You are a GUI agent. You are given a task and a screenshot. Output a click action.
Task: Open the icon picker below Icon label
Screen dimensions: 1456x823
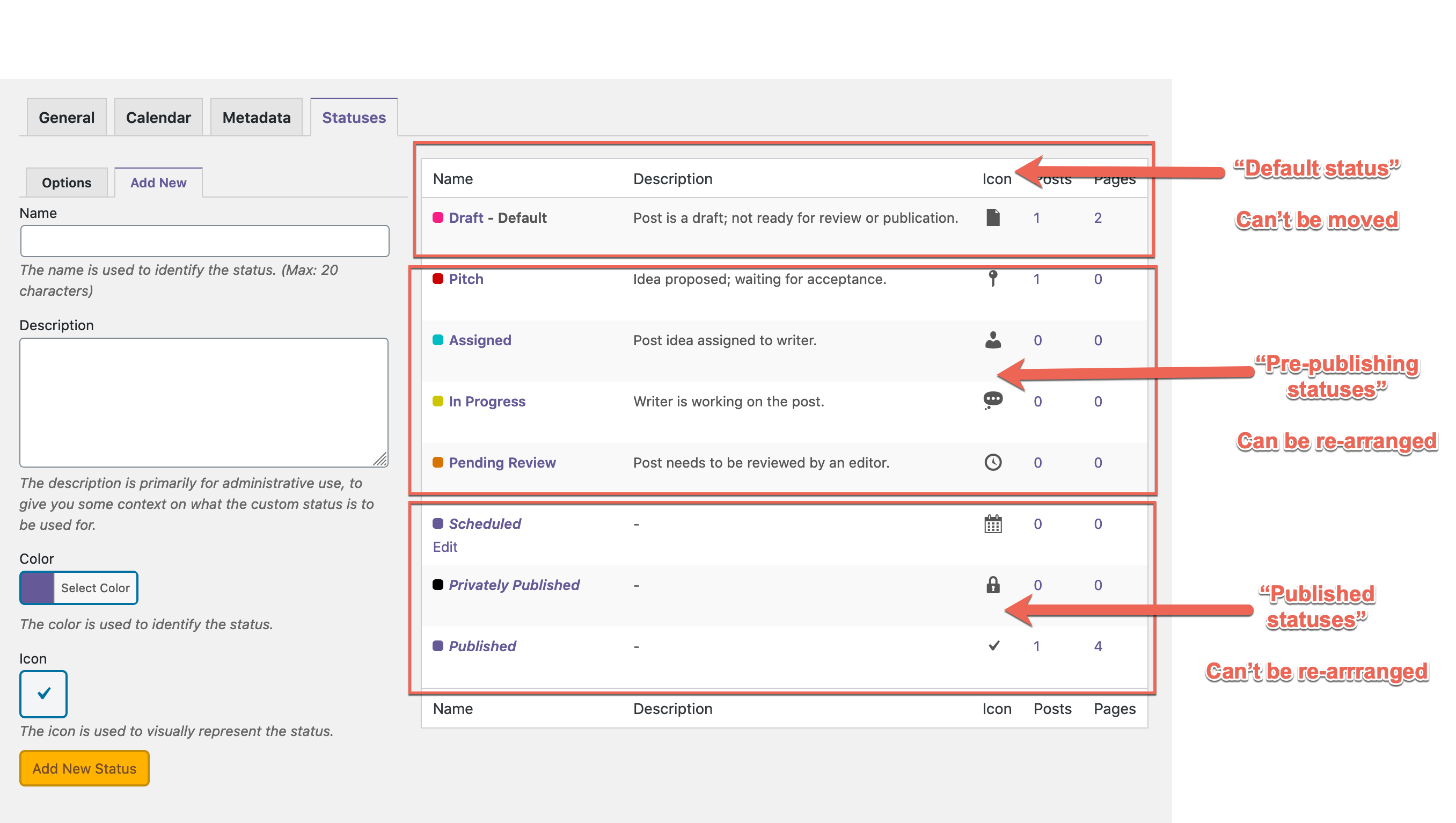tap(43, 694)
